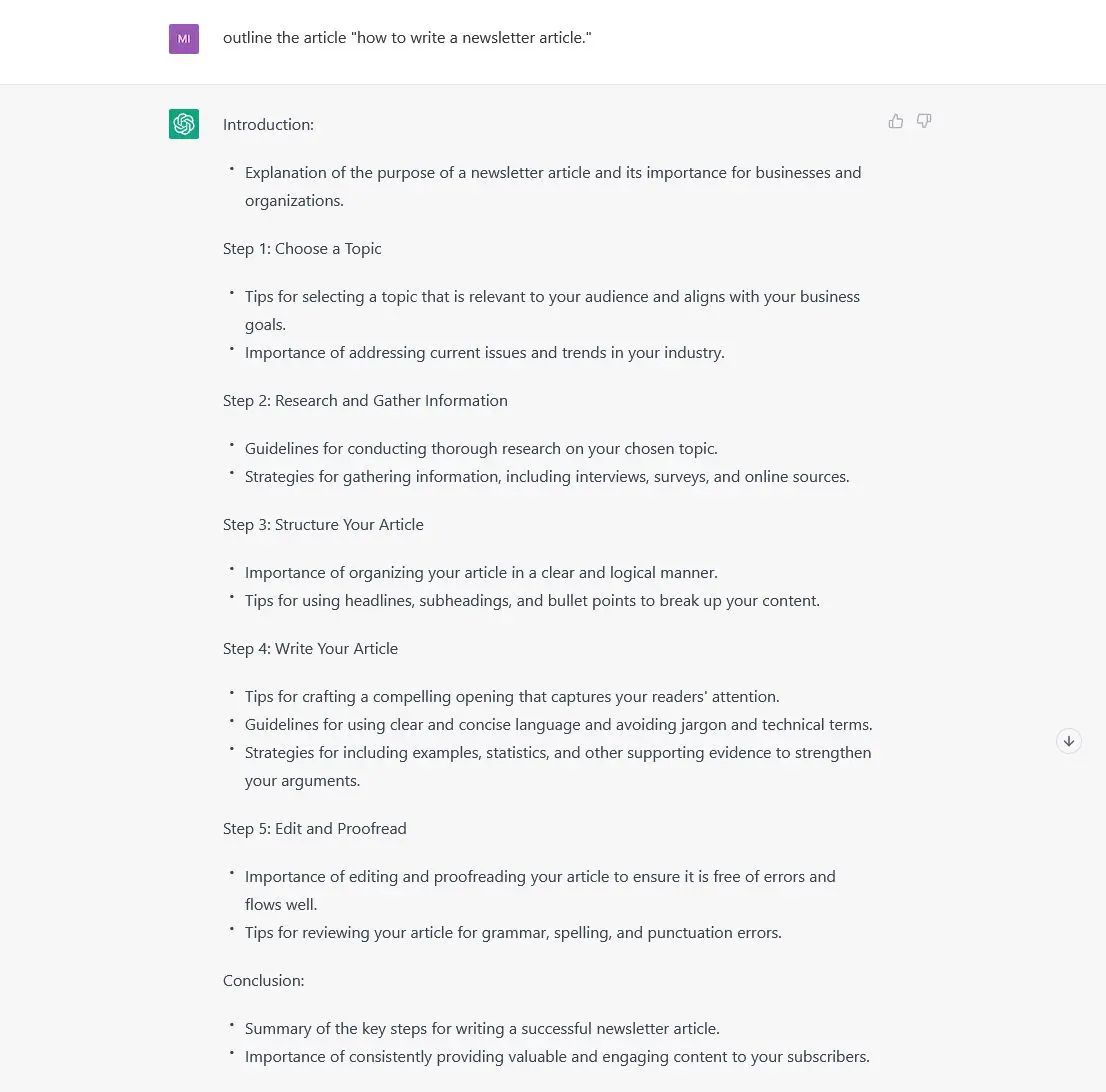Viewport: 1106px width, 1092px height.
Task: Select "Step 5: Edit and Proofread"
Action: pyautogui.click(x=314, y=828)
